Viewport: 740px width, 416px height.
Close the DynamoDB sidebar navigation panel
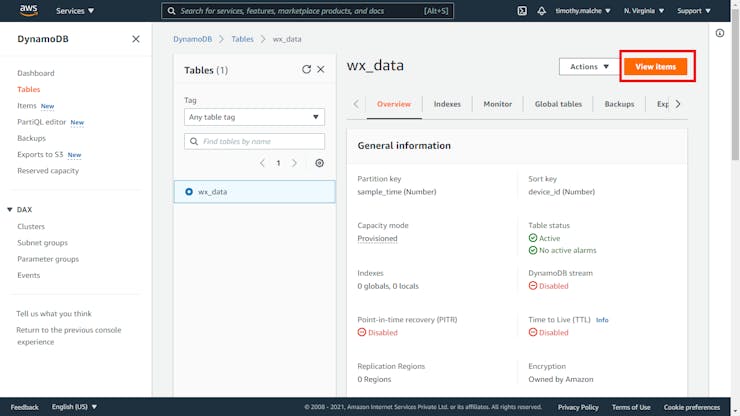[136, 39]
